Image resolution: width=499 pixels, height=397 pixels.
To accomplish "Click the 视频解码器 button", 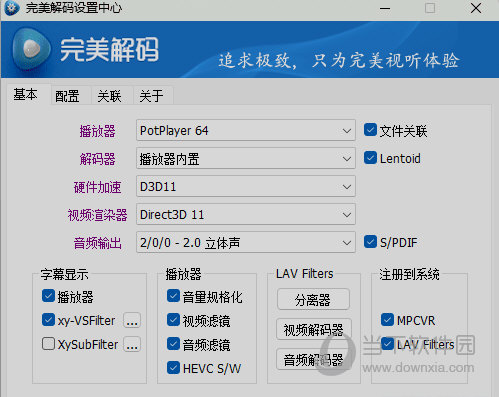I will [313, 329].
